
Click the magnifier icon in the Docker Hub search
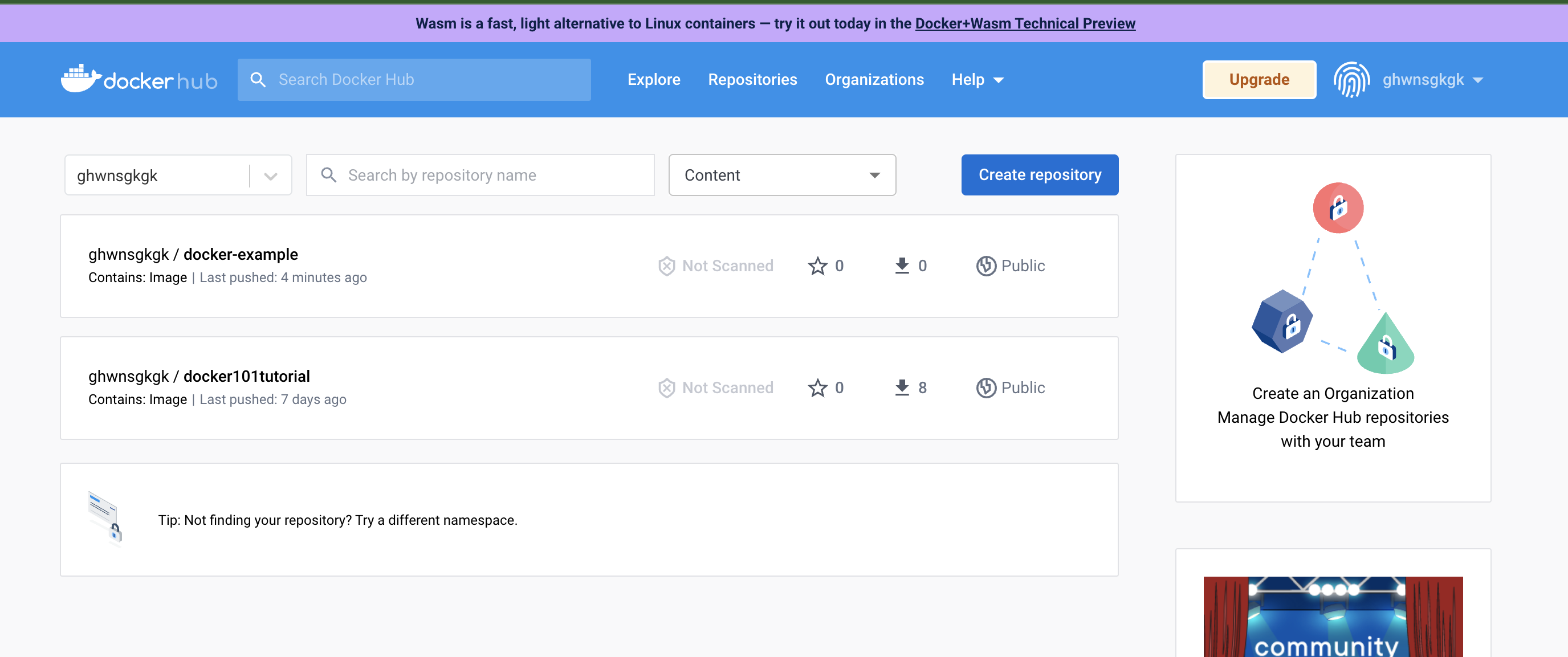tap(258, 80)
